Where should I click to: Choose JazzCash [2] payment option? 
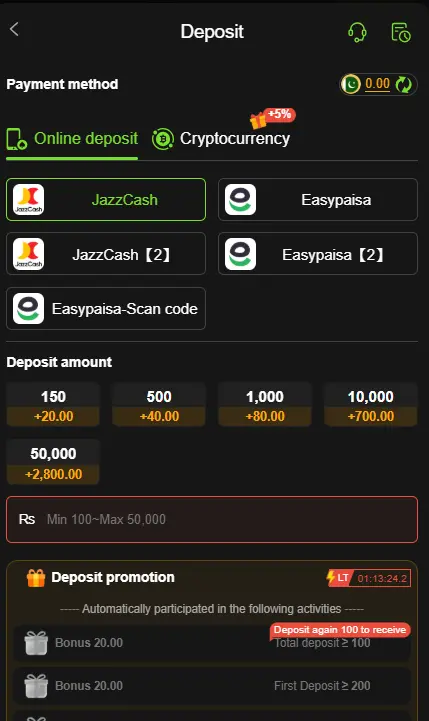(106, 254)
